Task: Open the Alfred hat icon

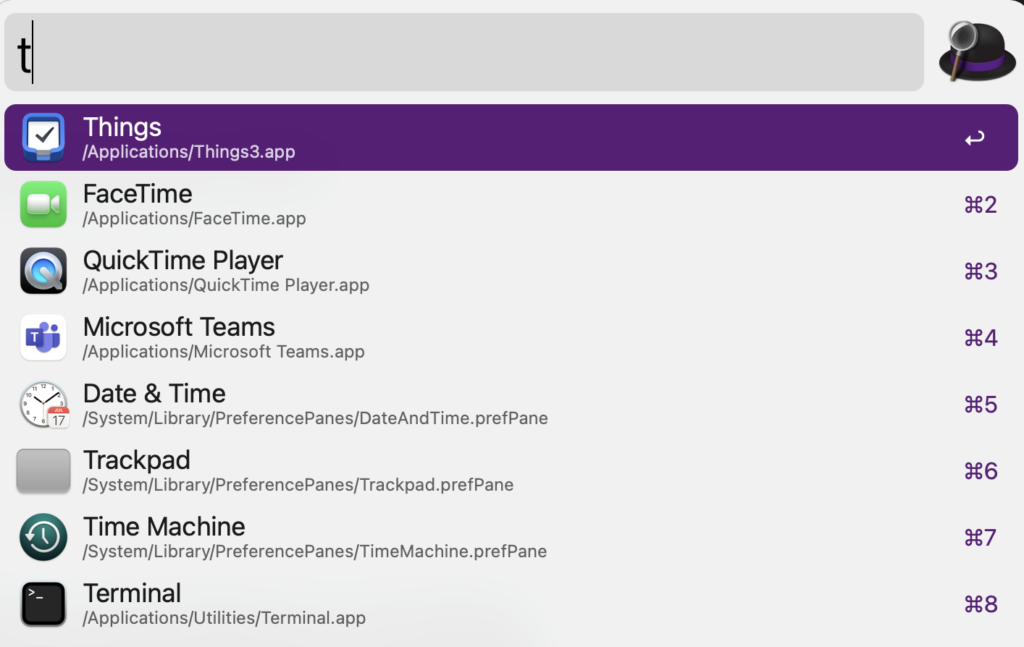Action: coord(977,52)
